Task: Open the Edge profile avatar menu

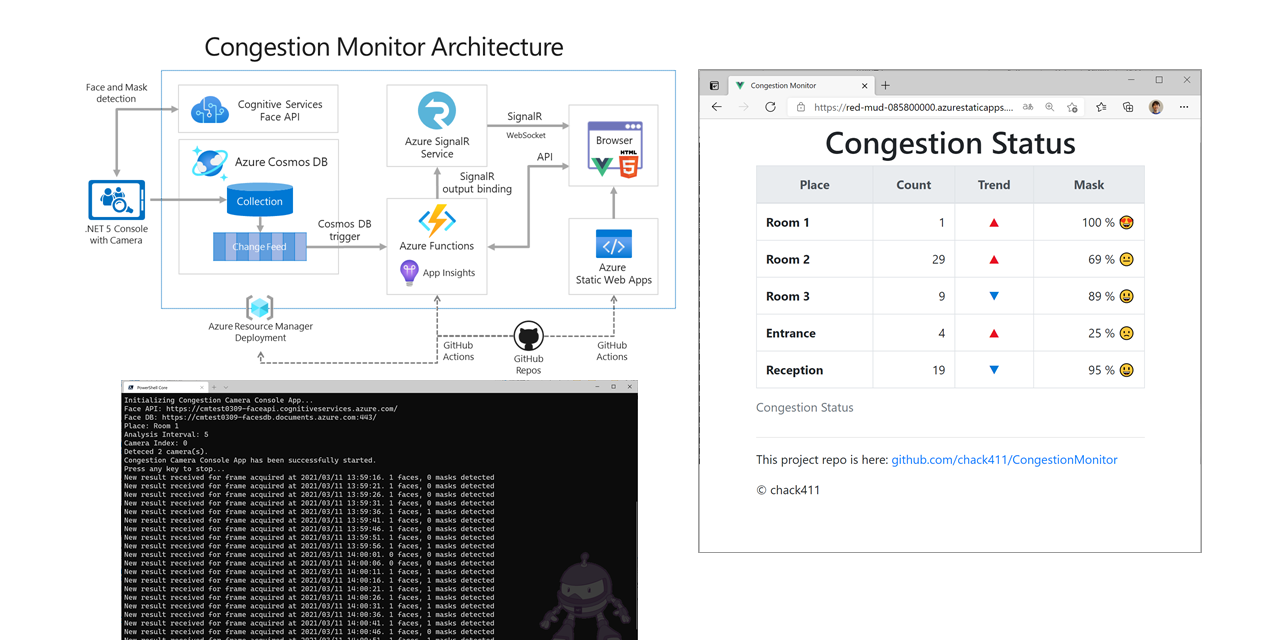Action: pos(1155,106)
